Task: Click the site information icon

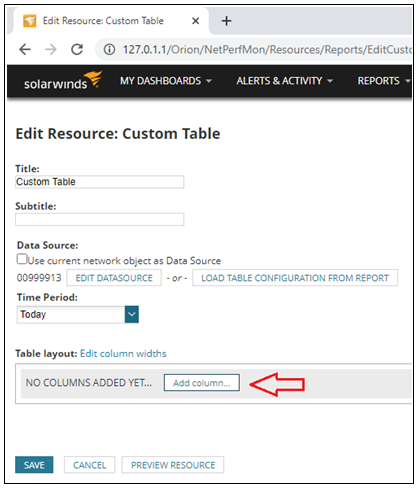Action: [x=109, y=50]
